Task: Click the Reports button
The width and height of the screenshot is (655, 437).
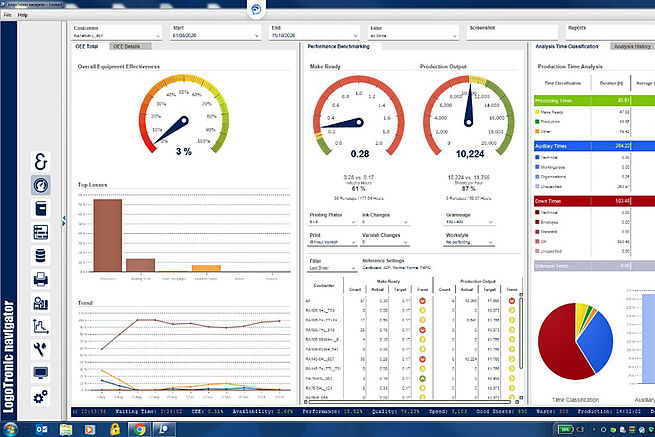Action: [610, 32]
